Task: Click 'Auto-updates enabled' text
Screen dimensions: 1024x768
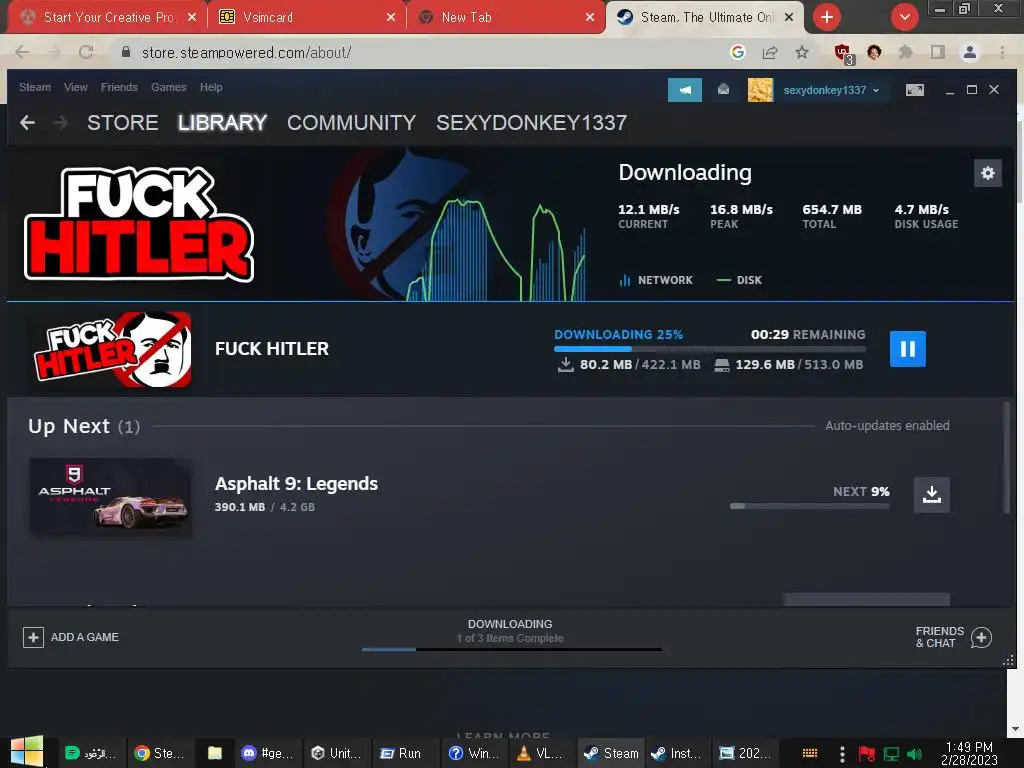Action: click(x=887, y=426)
